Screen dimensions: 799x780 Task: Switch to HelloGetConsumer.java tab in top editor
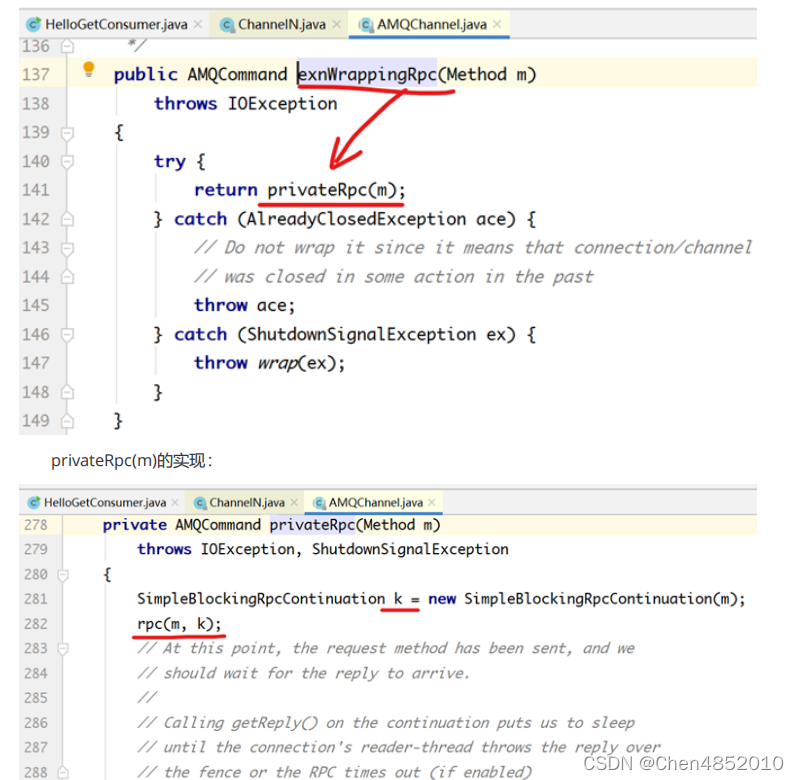115,24
